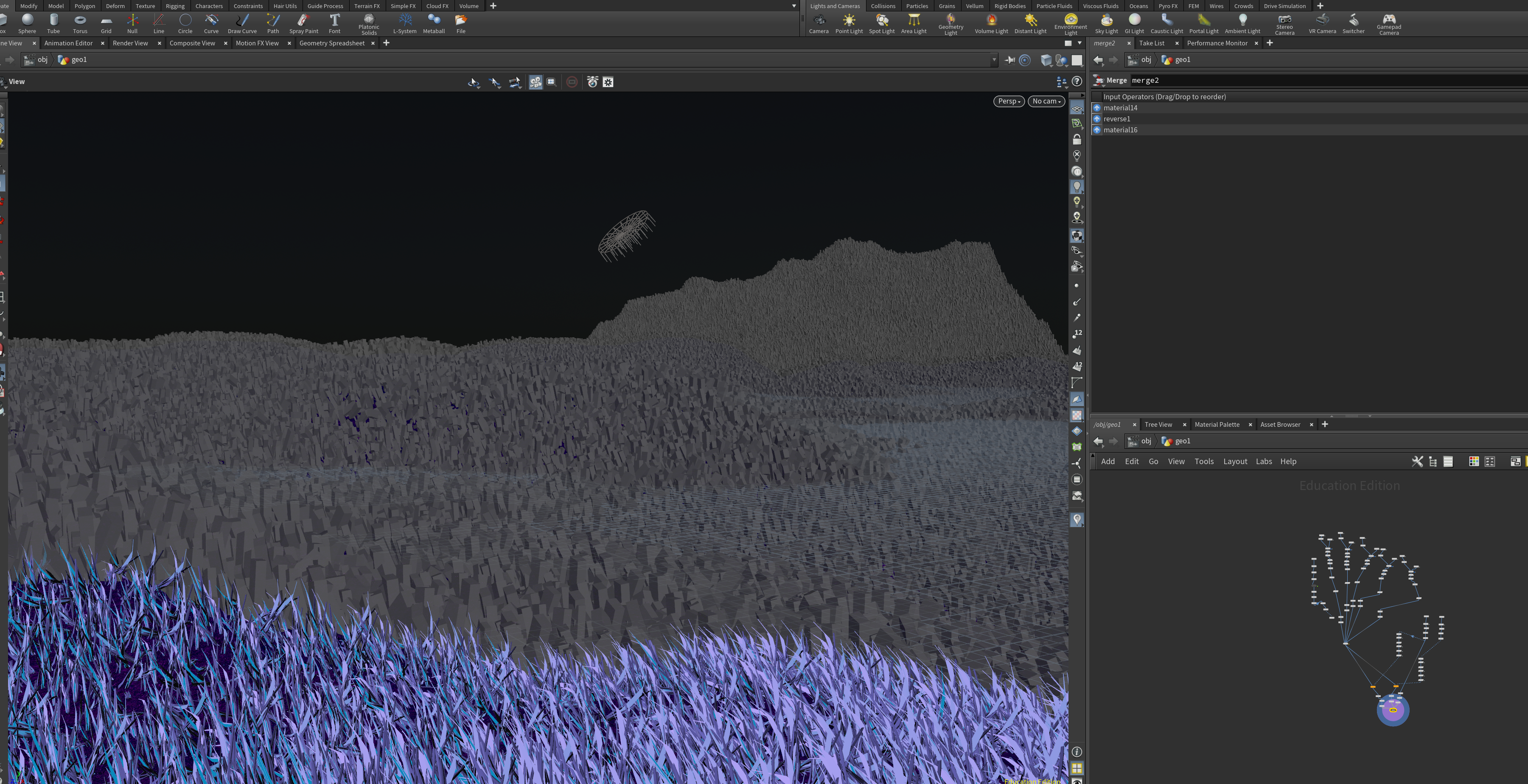The width and height of the screenshot is (1528, 784).
Task: Click the Gamepad Camera icon
Action: point(1388,24)
